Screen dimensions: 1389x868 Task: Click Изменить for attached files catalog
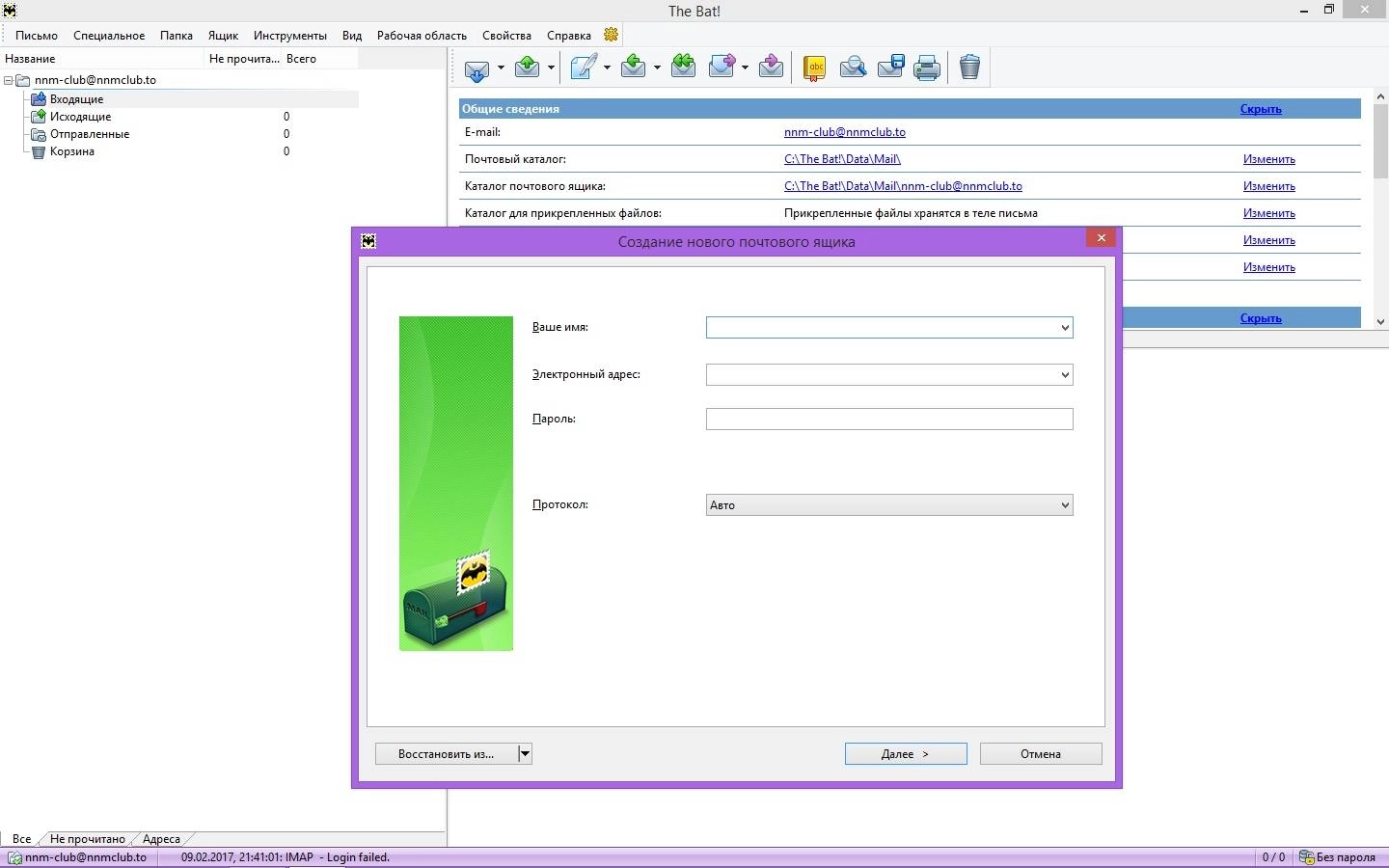(x=1269, y=213)
